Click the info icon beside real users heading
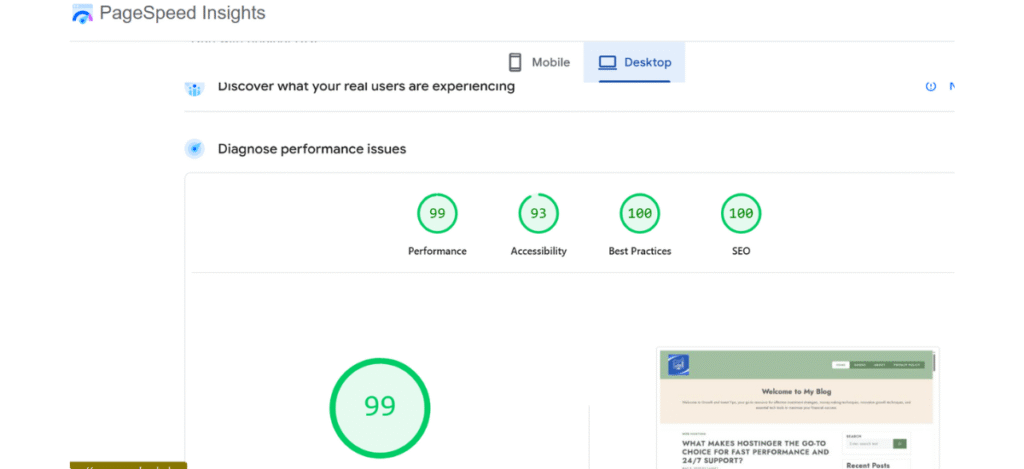This screenshot has width=1024, height=469. (x=931, y=86)
